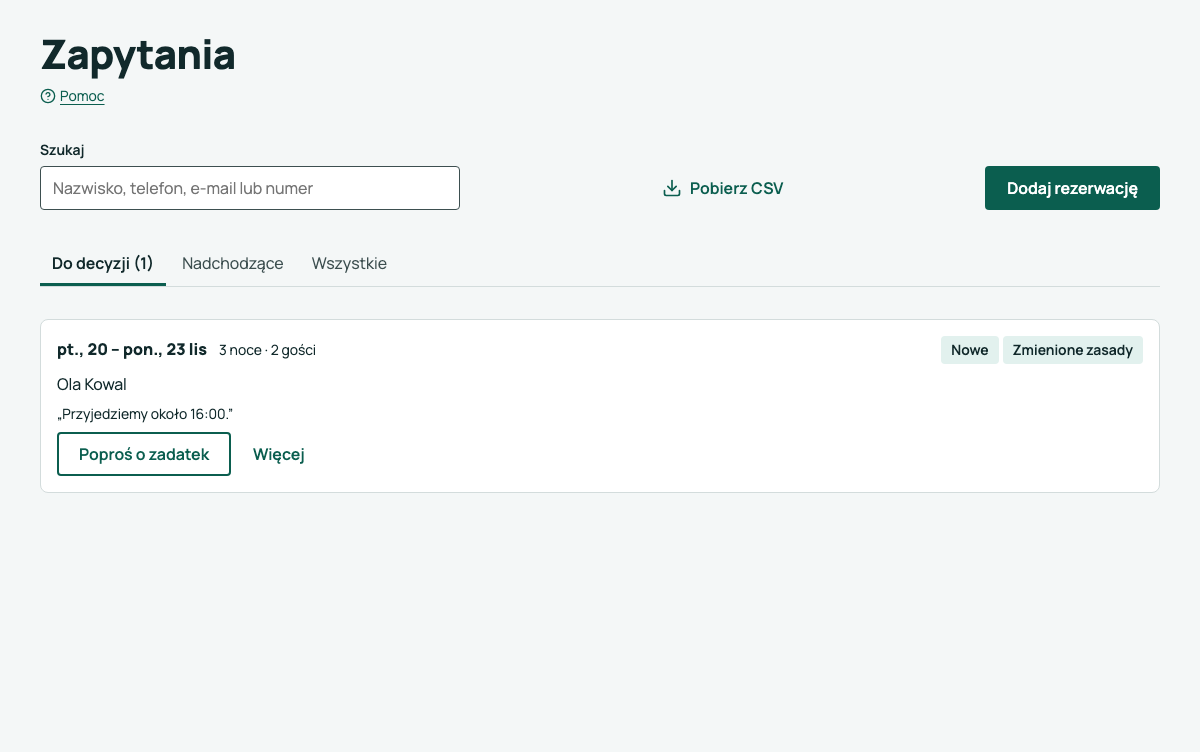Click the date range pt., 20 – pon., 23 lis
Screen dimensions: 1200x752
(x=132, y=350)
